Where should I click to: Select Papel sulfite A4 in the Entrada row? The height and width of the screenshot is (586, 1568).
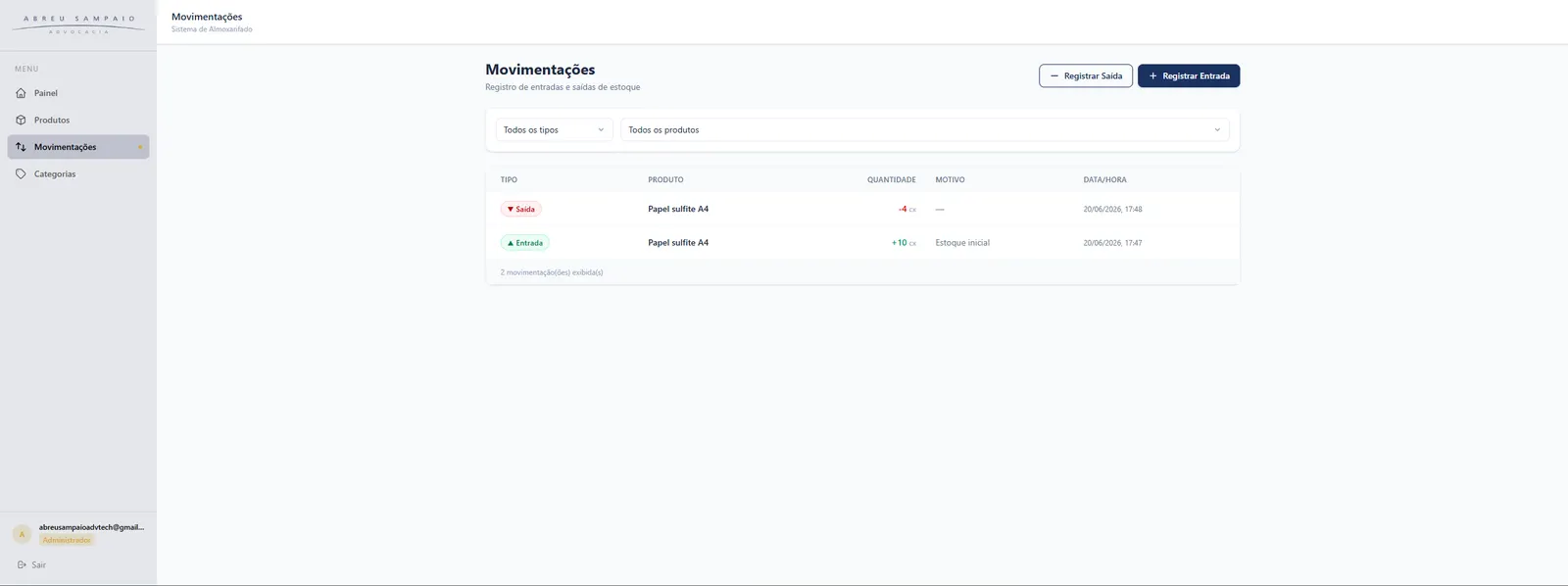pyautogui.click(x=678, y=243)
